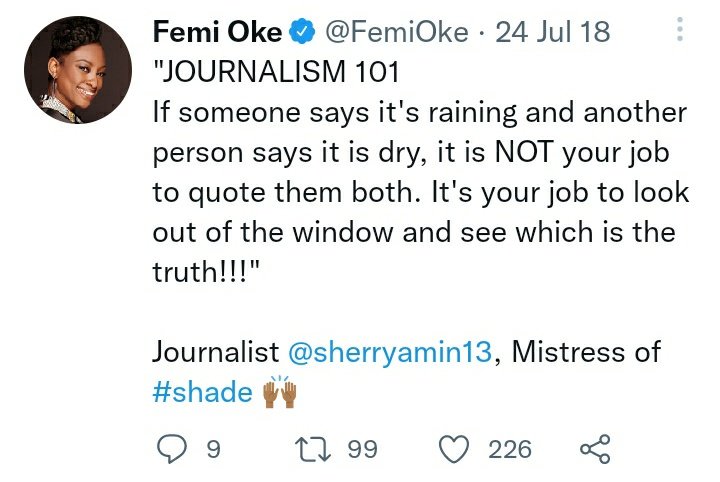Viewport: 720px width, 482px height.
Task: Open the share options icon
Action: click(x=595, y=448)
